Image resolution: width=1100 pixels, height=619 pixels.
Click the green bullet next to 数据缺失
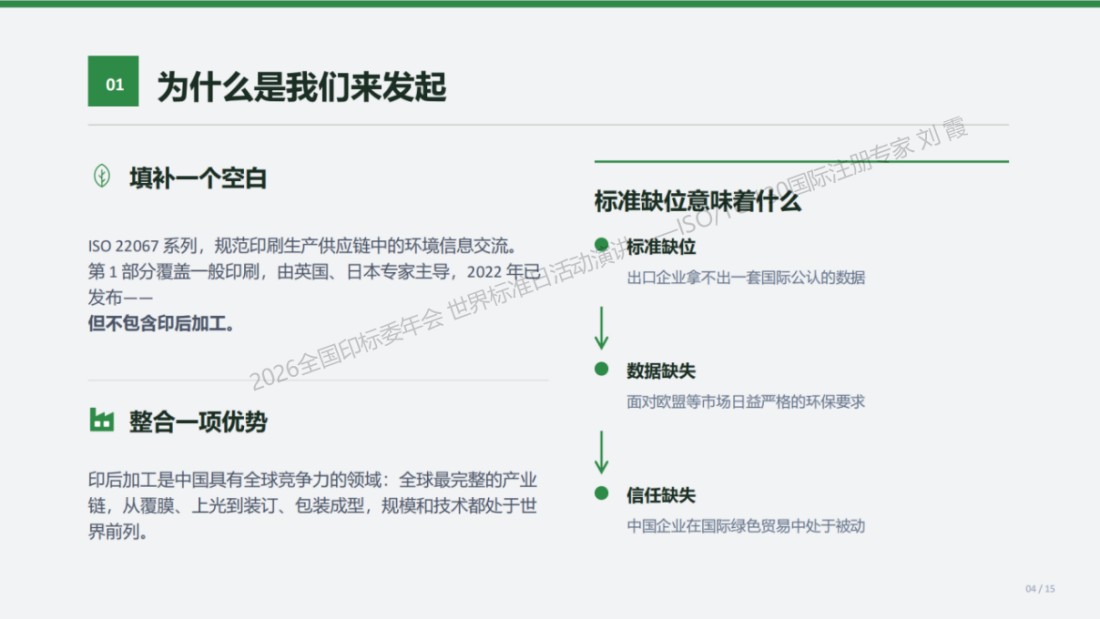601,368
